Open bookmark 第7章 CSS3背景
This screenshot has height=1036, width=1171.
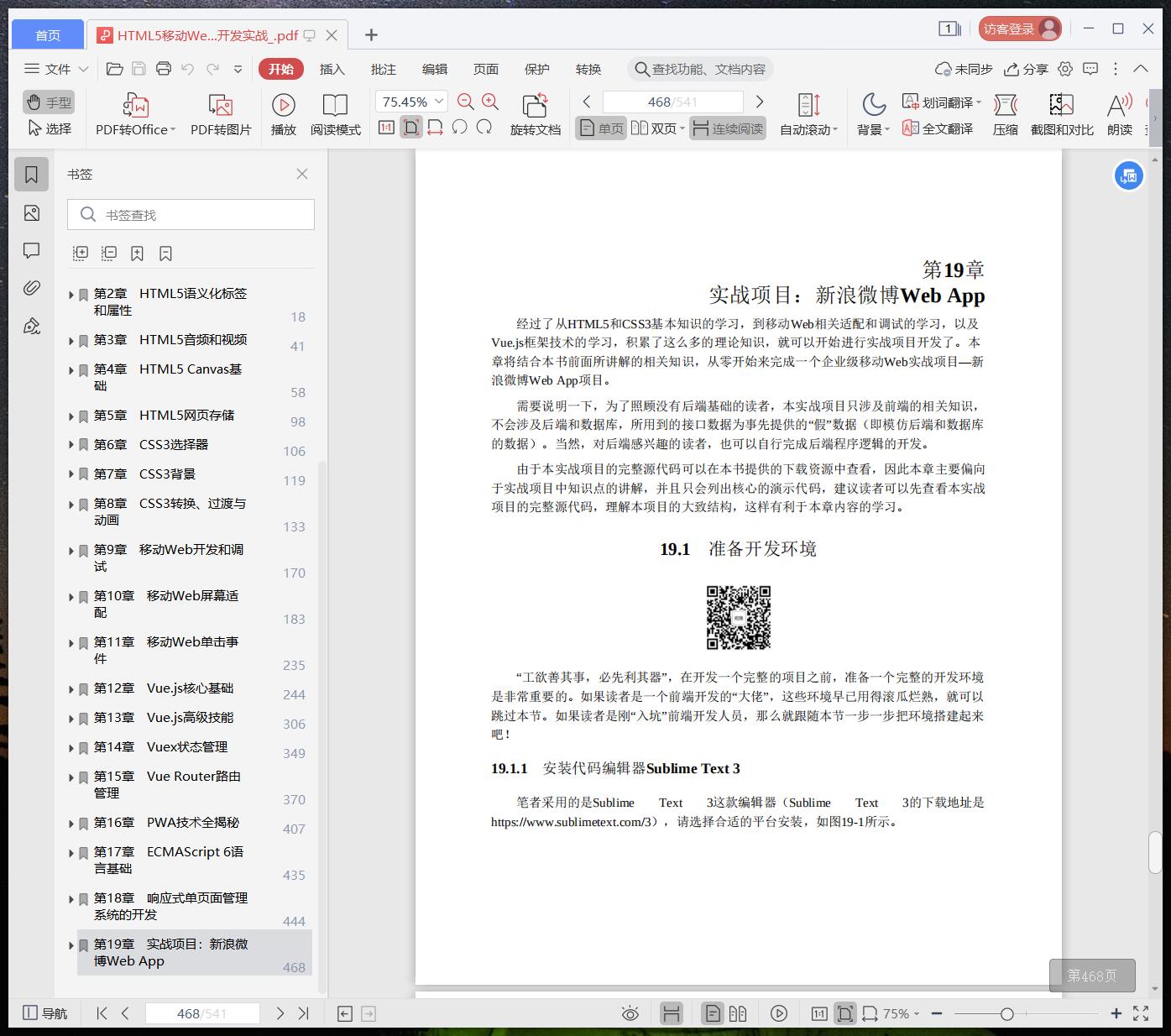(144, 474)
